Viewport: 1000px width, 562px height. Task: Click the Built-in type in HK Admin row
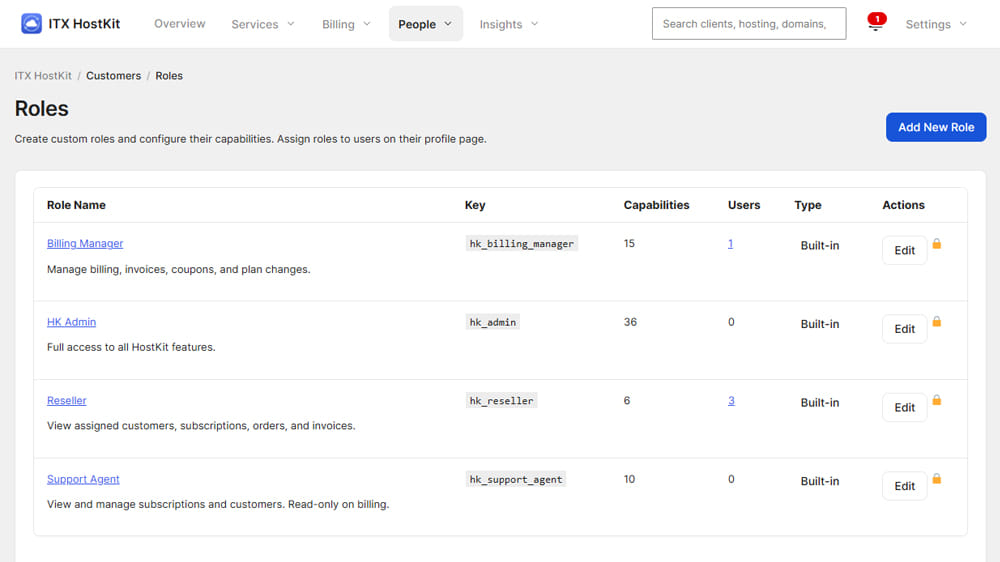(x=820, y=324)
